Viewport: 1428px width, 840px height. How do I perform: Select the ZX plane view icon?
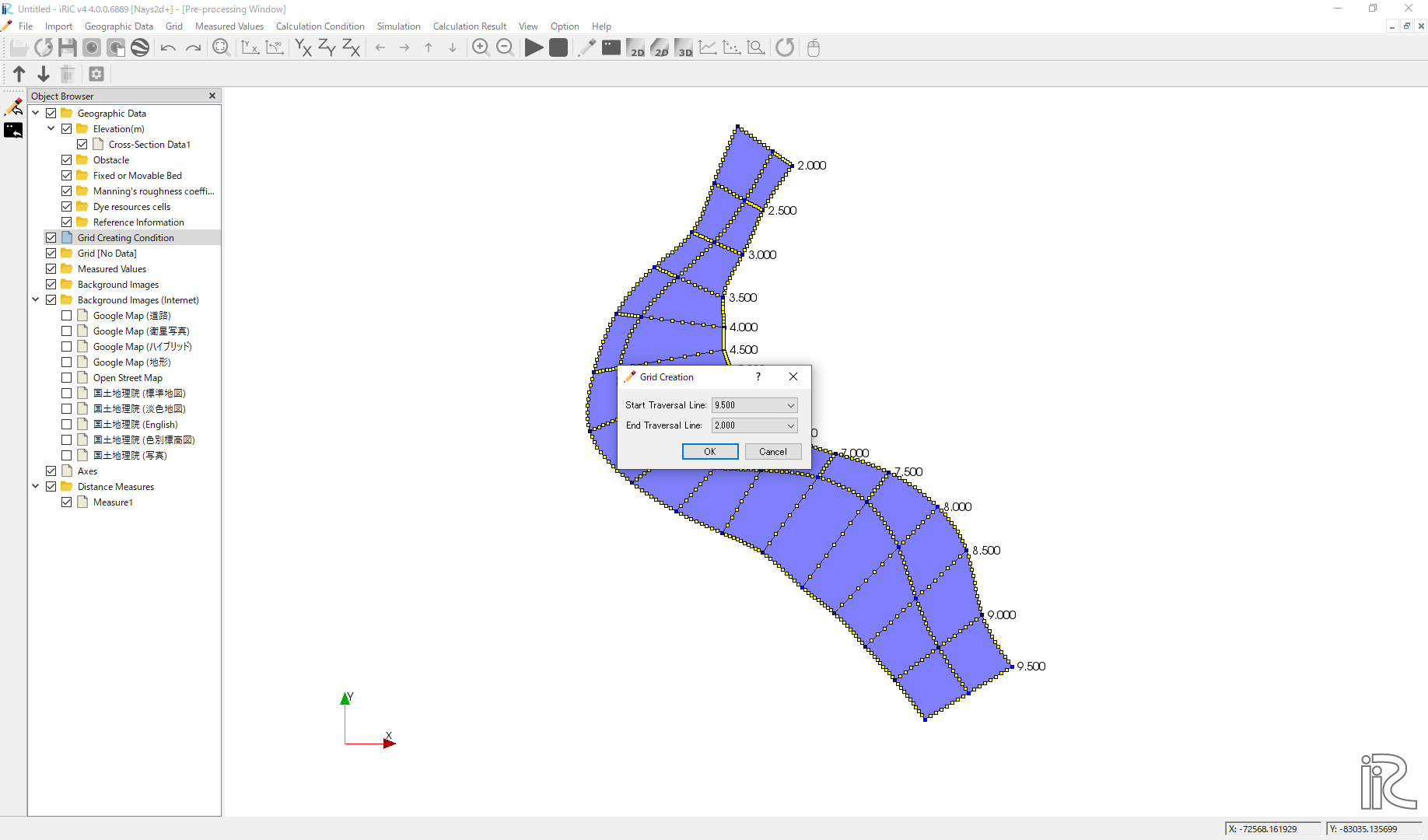(351, 48)
